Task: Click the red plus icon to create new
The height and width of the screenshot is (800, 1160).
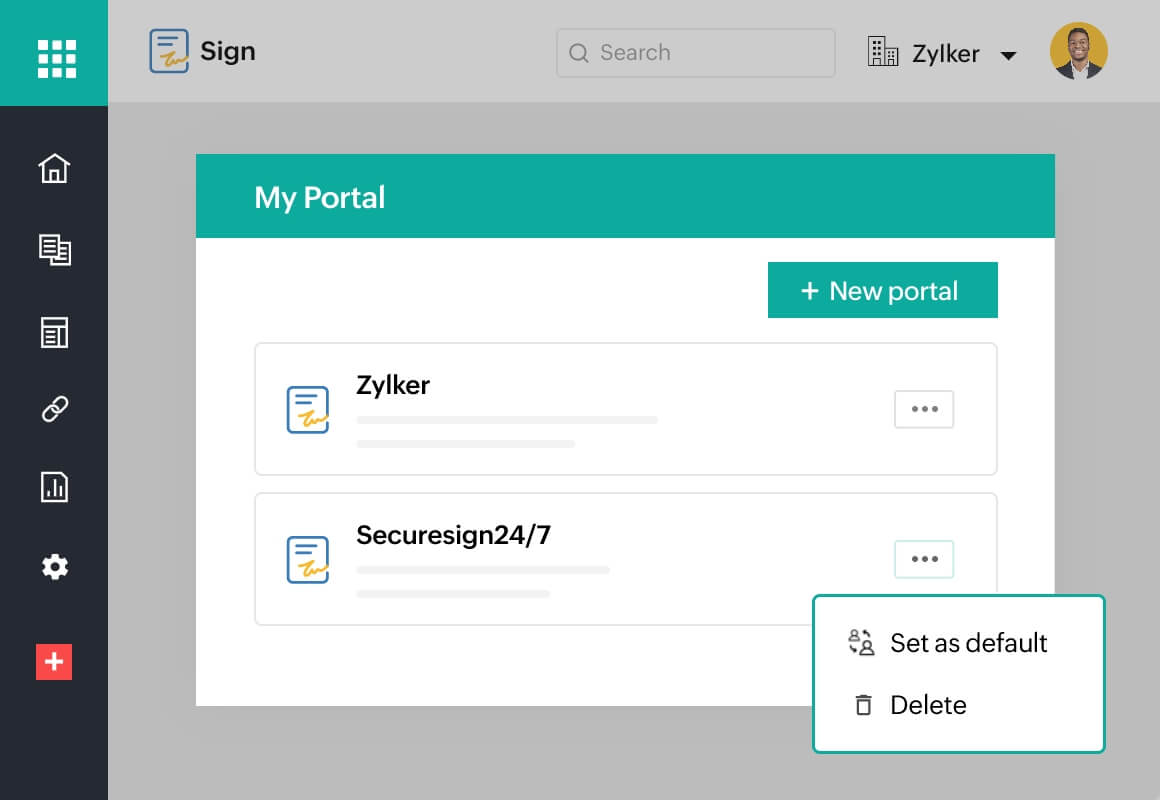Action: pos(54,662)
